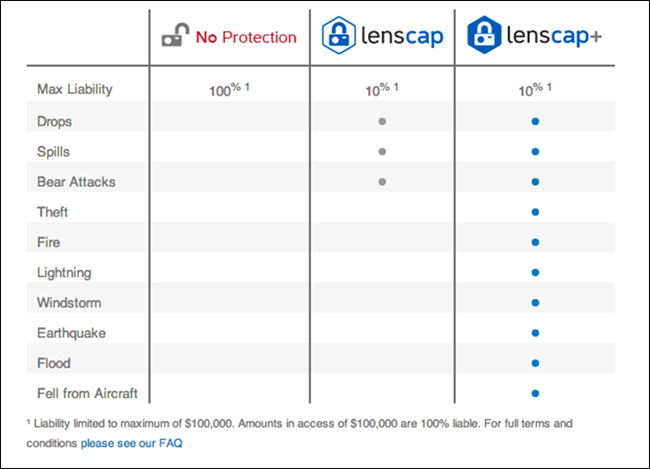Click the gray lenscap dot for Bear Attacks
The width and height of the screenshot is (650, 469).
coord(382,182)
